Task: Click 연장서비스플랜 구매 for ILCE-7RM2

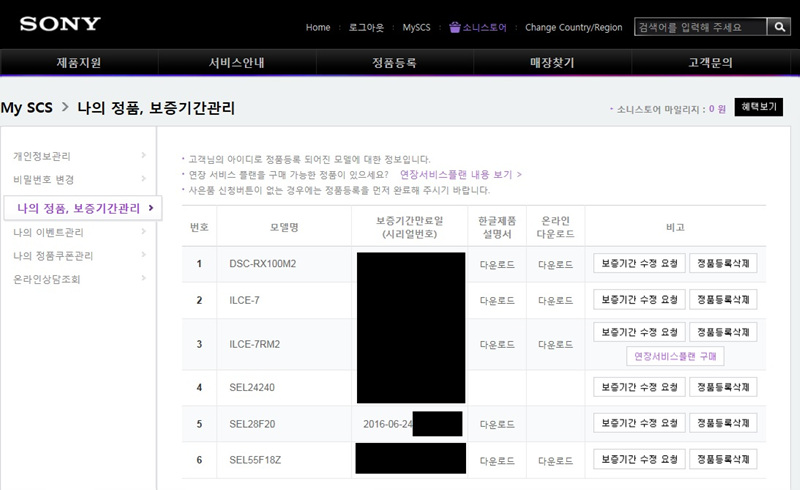Action: pos(675,355)
